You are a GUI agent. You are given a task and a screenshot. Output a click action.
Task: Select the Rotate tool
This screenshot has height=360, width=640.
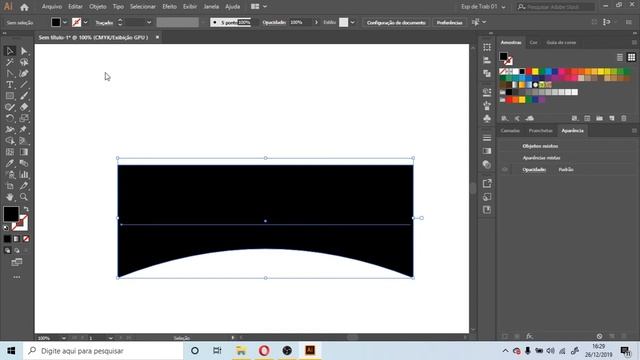point(10,118)
